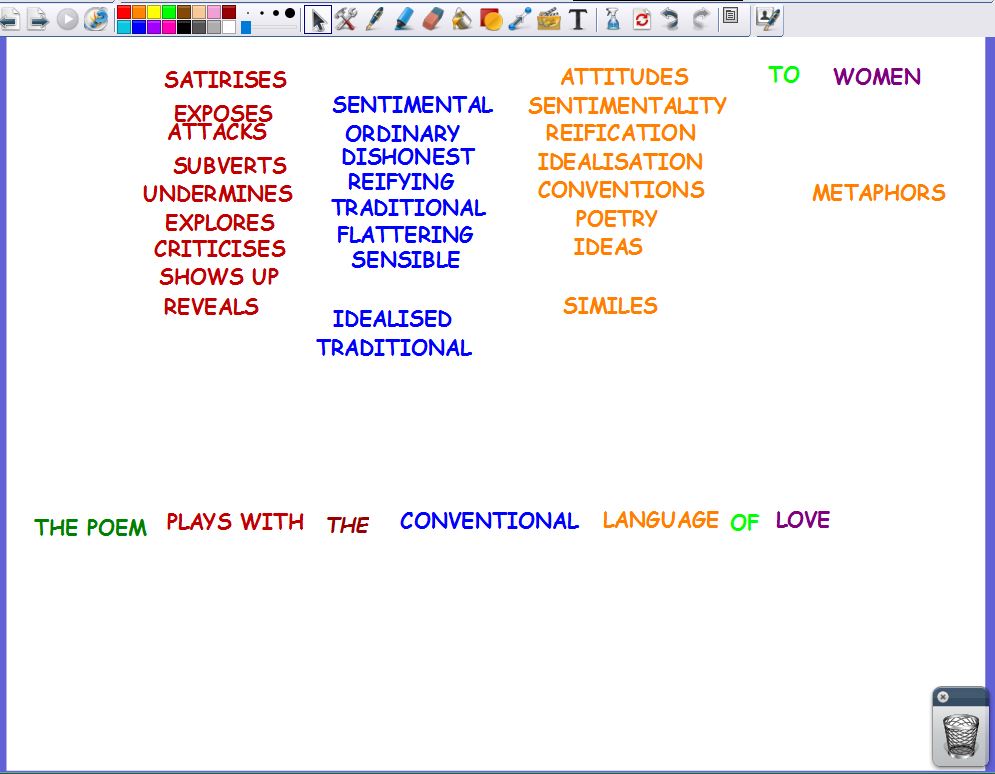Click the pen width slider handle

coord(246,27)
